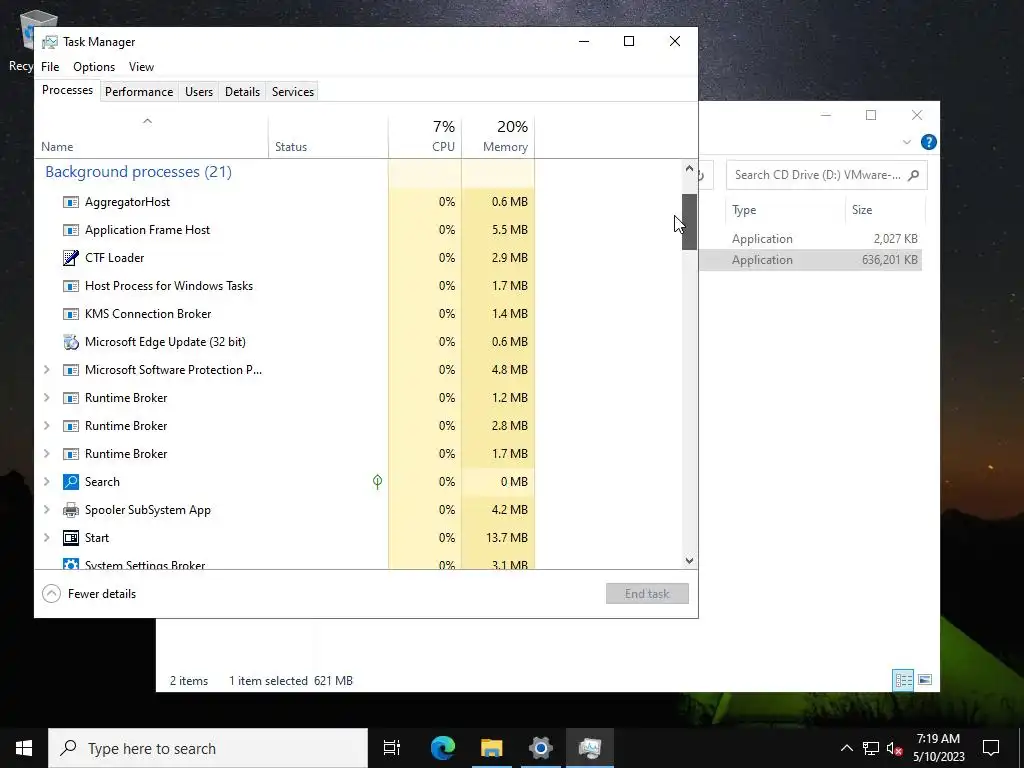The image size is (1024, 768).
Task: Click the muted volume tray icon
Action: [894, 748]
